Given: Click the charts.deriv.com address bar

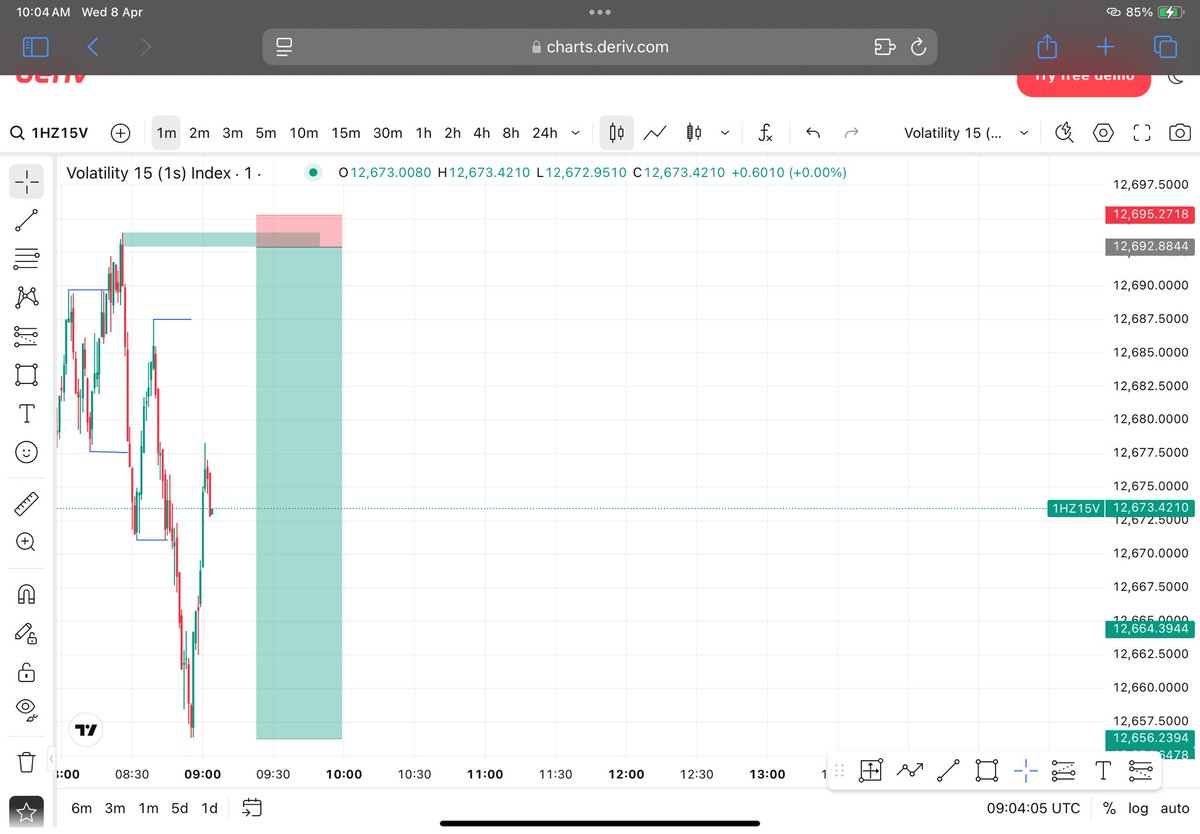Looking at the screenshot, I should [x=600, y=46].
